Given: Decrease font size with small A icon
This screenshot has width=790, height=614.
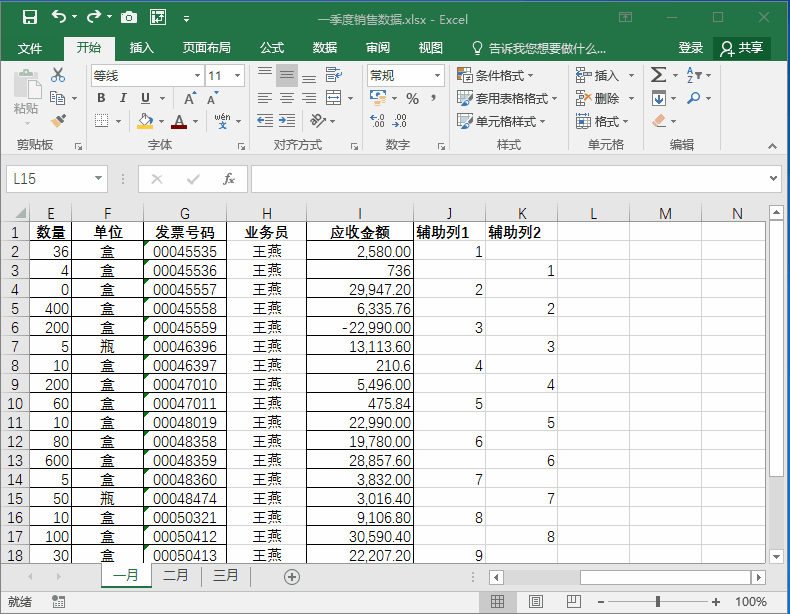Looking at the screenshot, I should click(212, 98).
